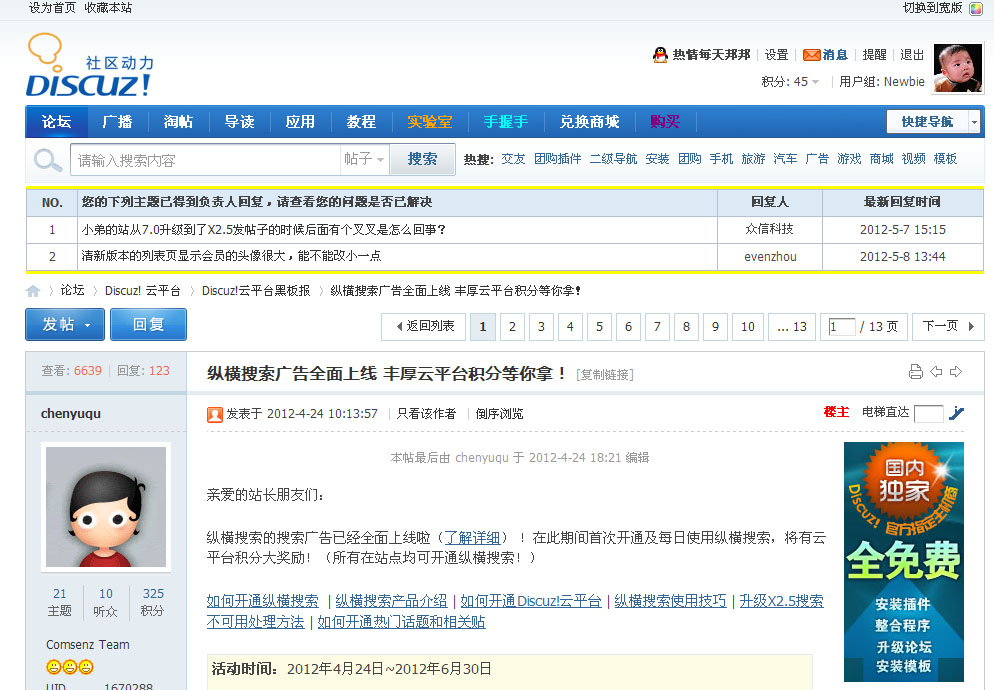994x690 pixels.
Task: Go to next thread arrow icon
Action: pyautogui.click(x=956, y=372)
